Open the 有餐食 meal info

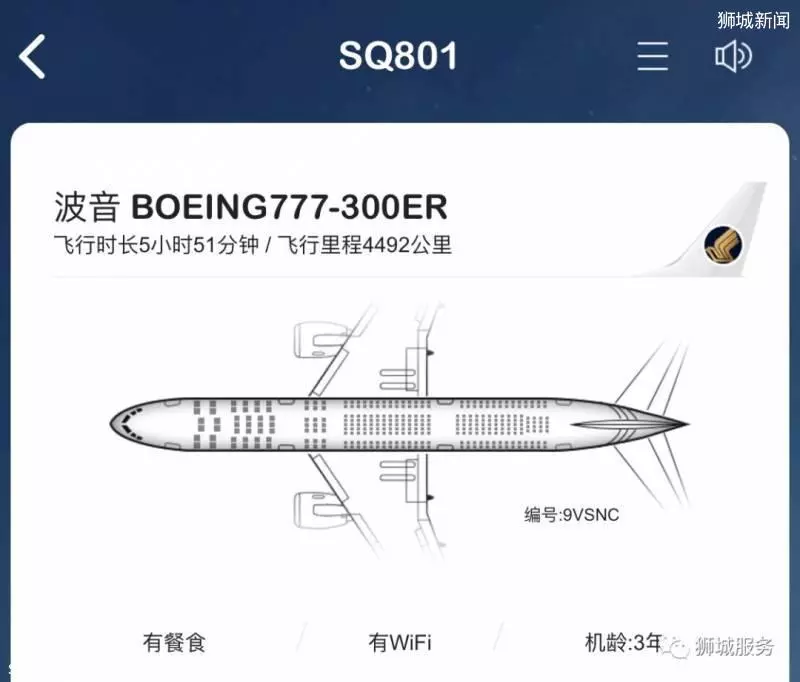click(174, 642)
